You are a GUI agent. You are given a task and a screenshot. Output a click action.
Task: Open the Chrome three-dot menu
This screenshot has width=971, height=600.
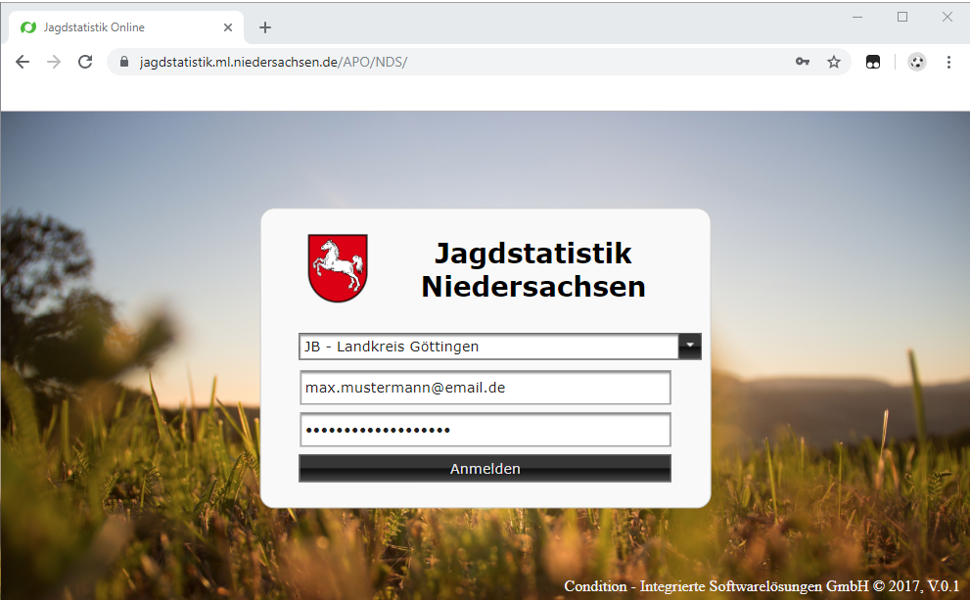coord(948,62)
